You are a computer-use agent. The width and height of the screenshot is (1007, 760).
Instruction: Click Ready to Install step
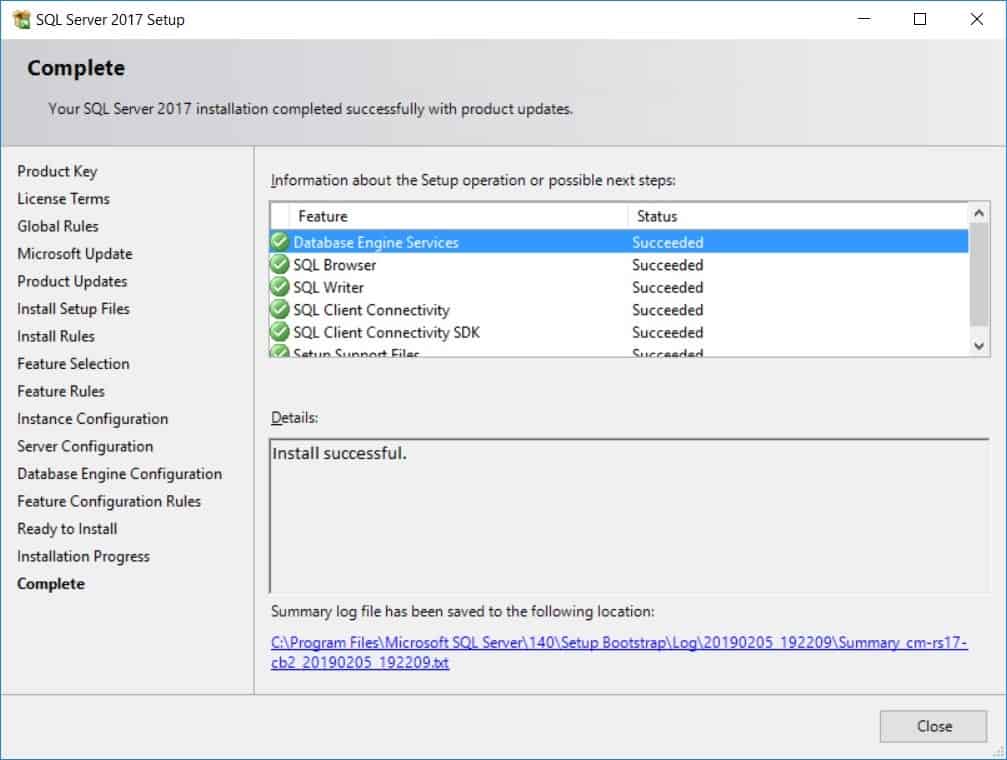pos(67,529)
